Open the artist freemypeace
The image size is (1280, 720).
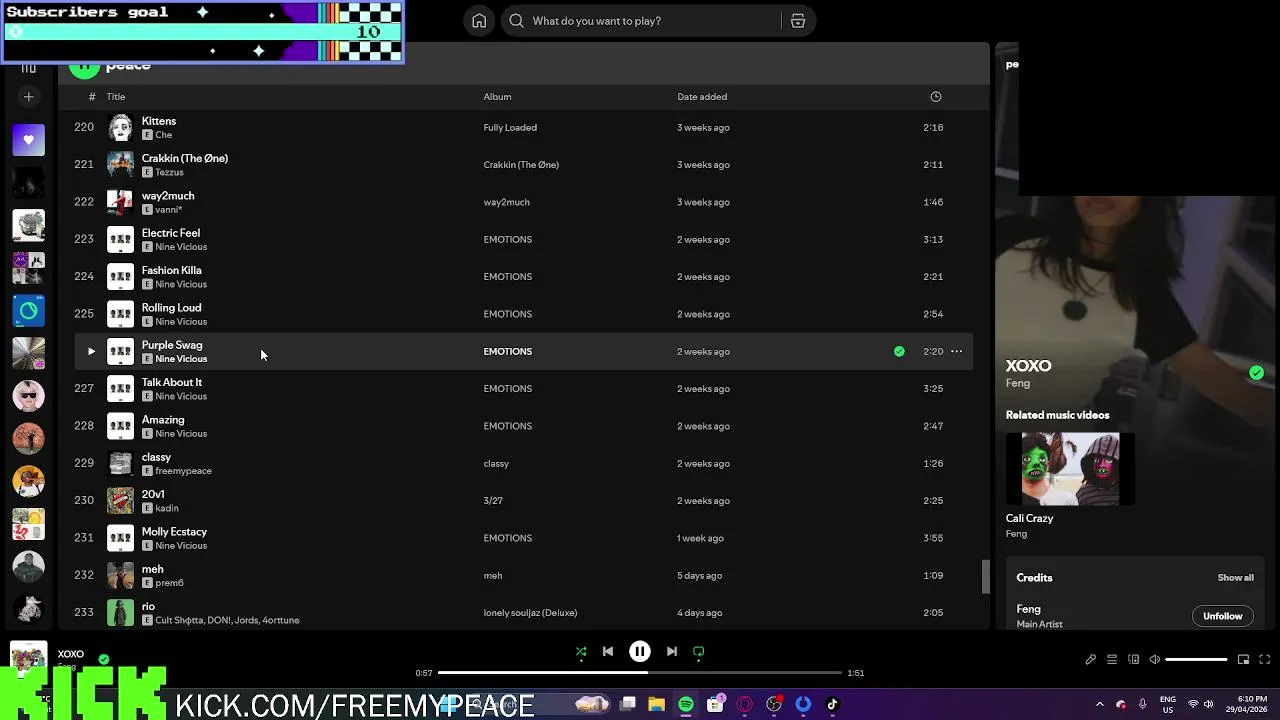[x=183, y=471]
